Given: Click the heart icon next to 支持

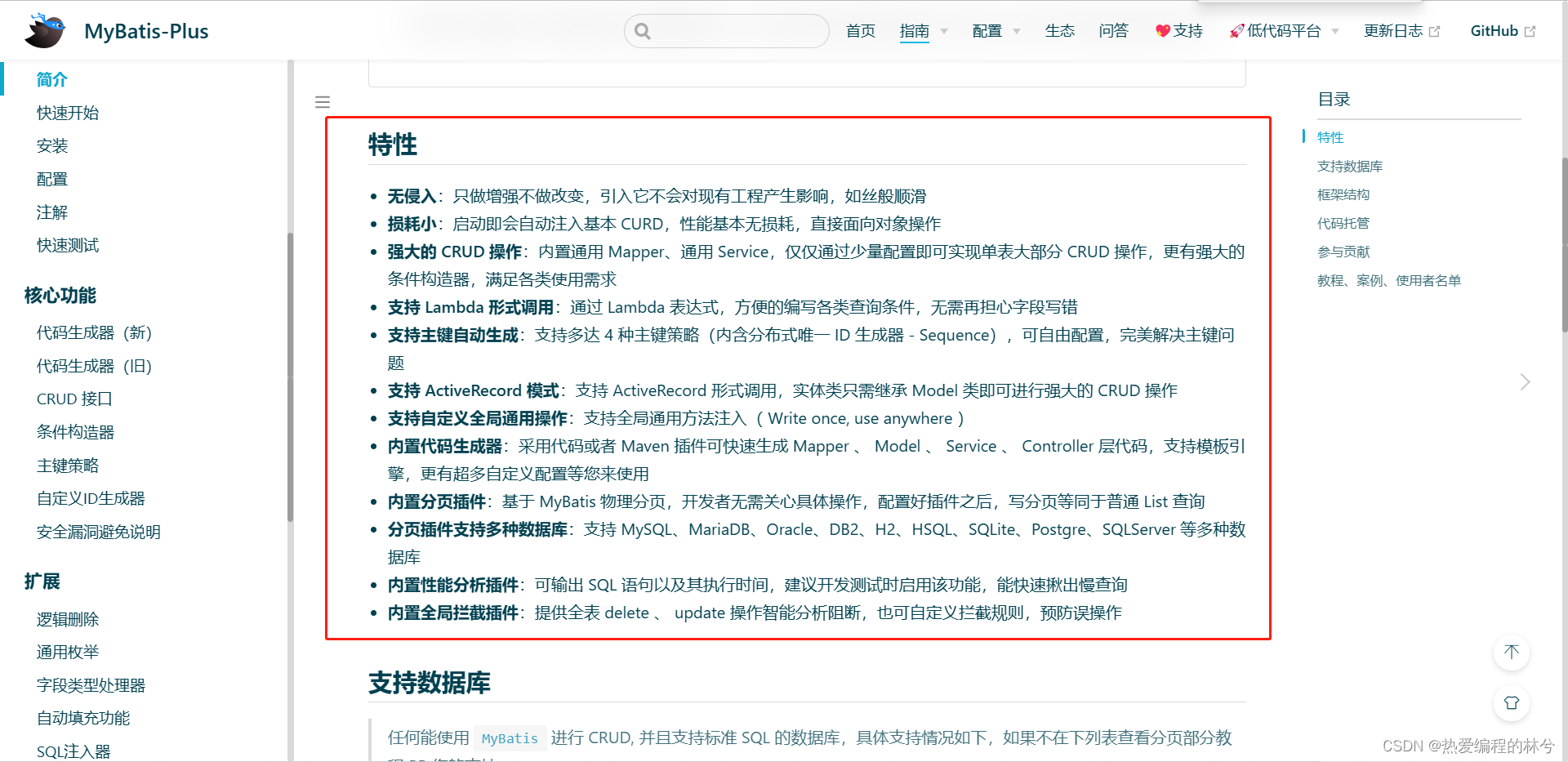Looking at the screenshot, I should (x=1163, y=30).
